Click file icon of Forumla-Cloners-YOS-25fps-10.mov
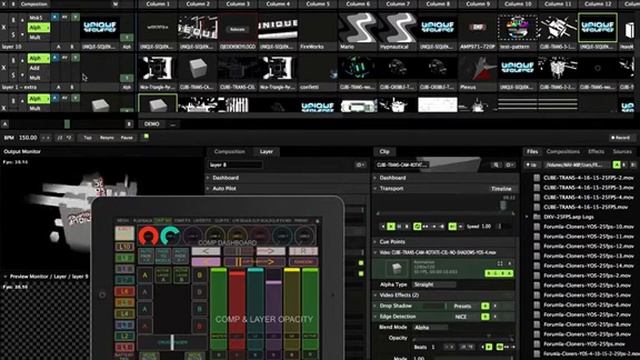The image size is (640, 360). tap(537, 227)
